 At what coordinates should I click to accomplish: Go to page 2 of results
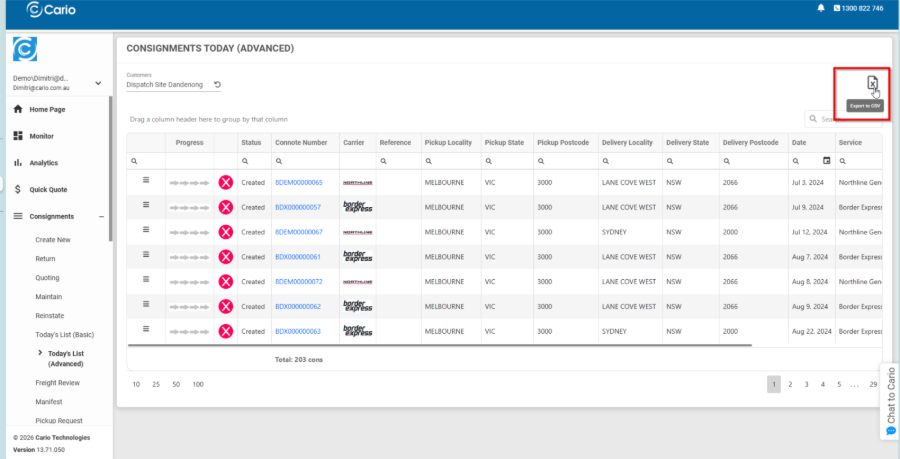(790, 384)
